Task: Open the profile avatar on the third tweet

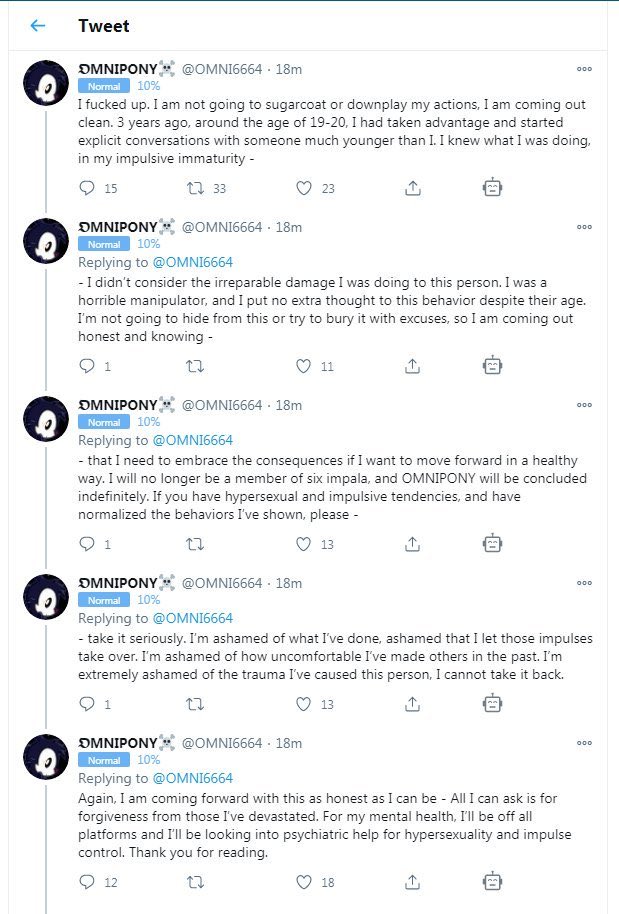Action: (x=46, y=419)
